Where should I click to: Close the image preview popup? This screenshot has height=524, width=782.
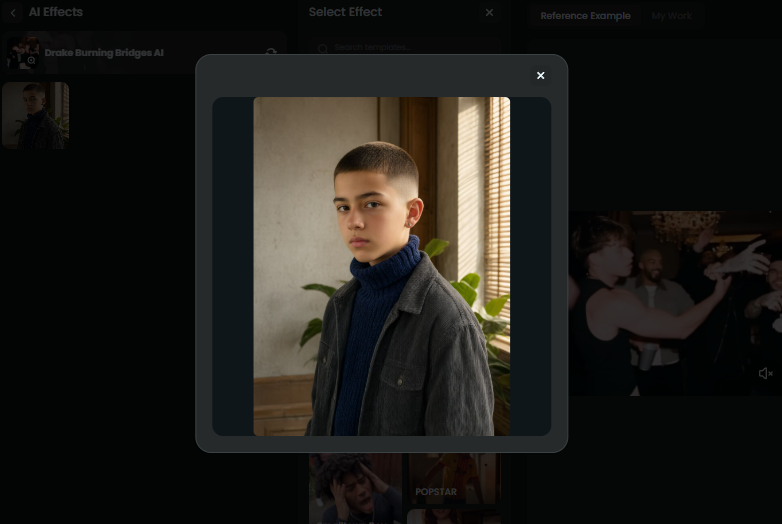point(540,75)
